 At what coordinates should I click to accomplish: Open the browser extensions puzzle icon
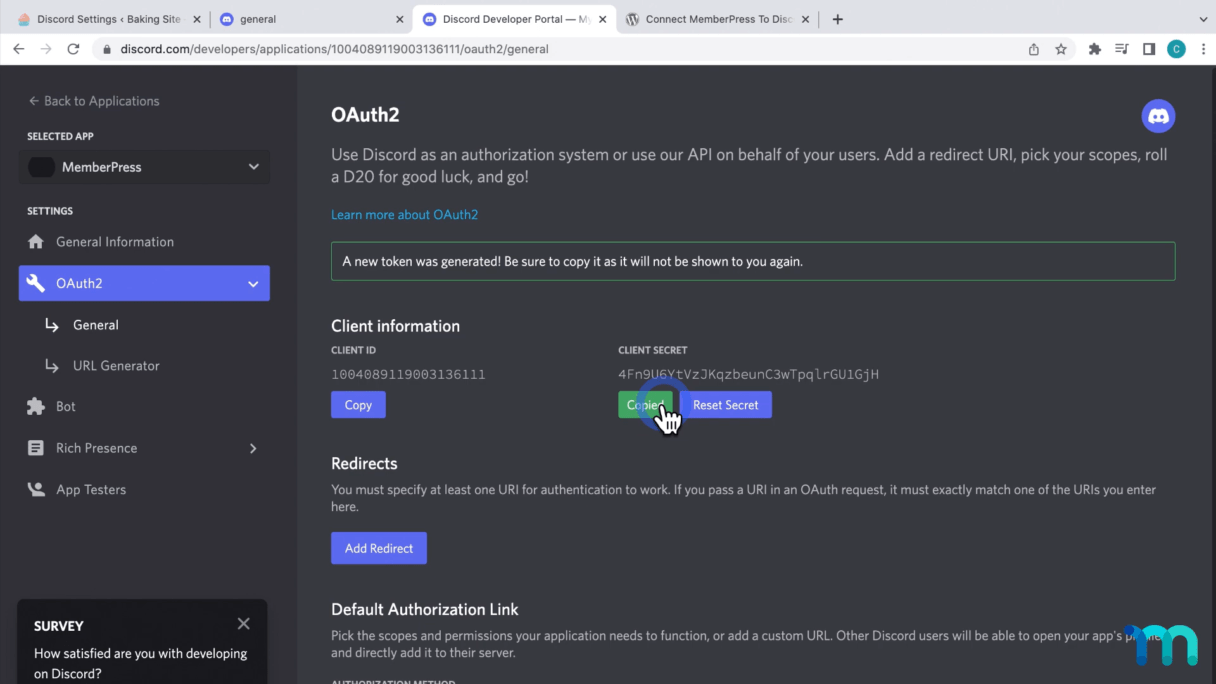(x=1095, y=47)
